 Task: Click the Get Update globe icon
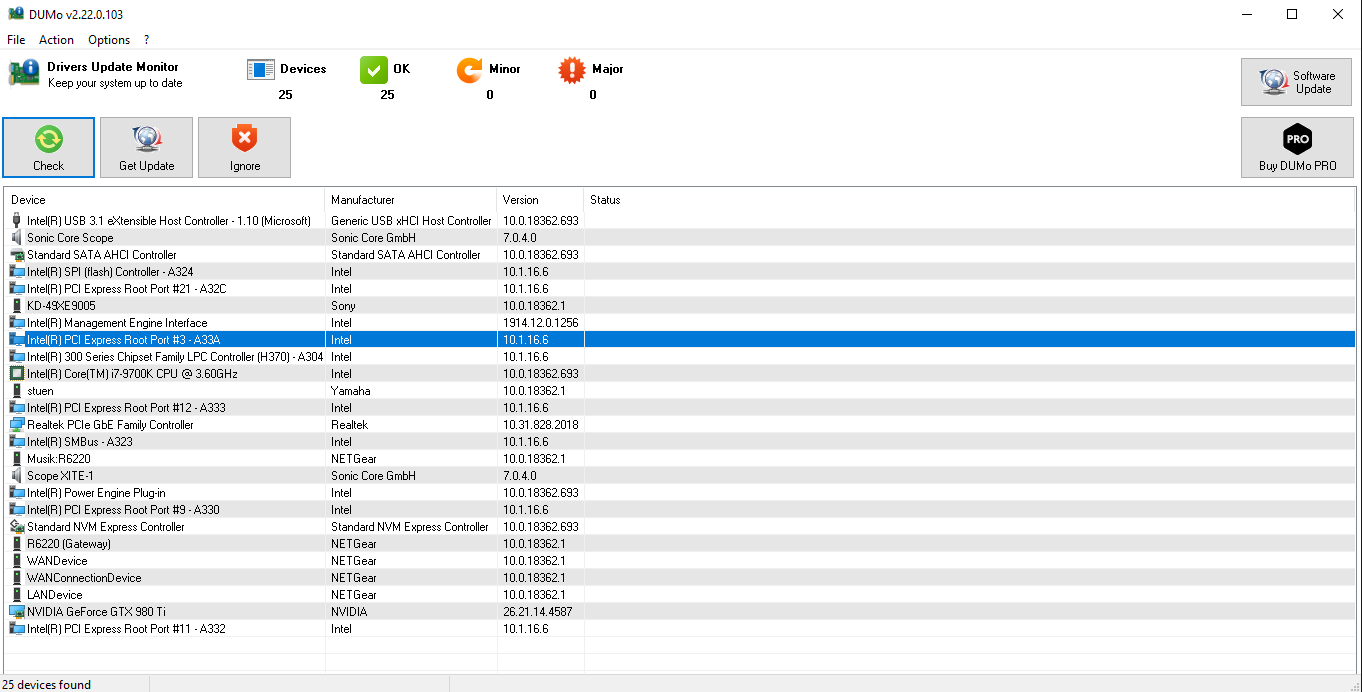pos(146,139)
